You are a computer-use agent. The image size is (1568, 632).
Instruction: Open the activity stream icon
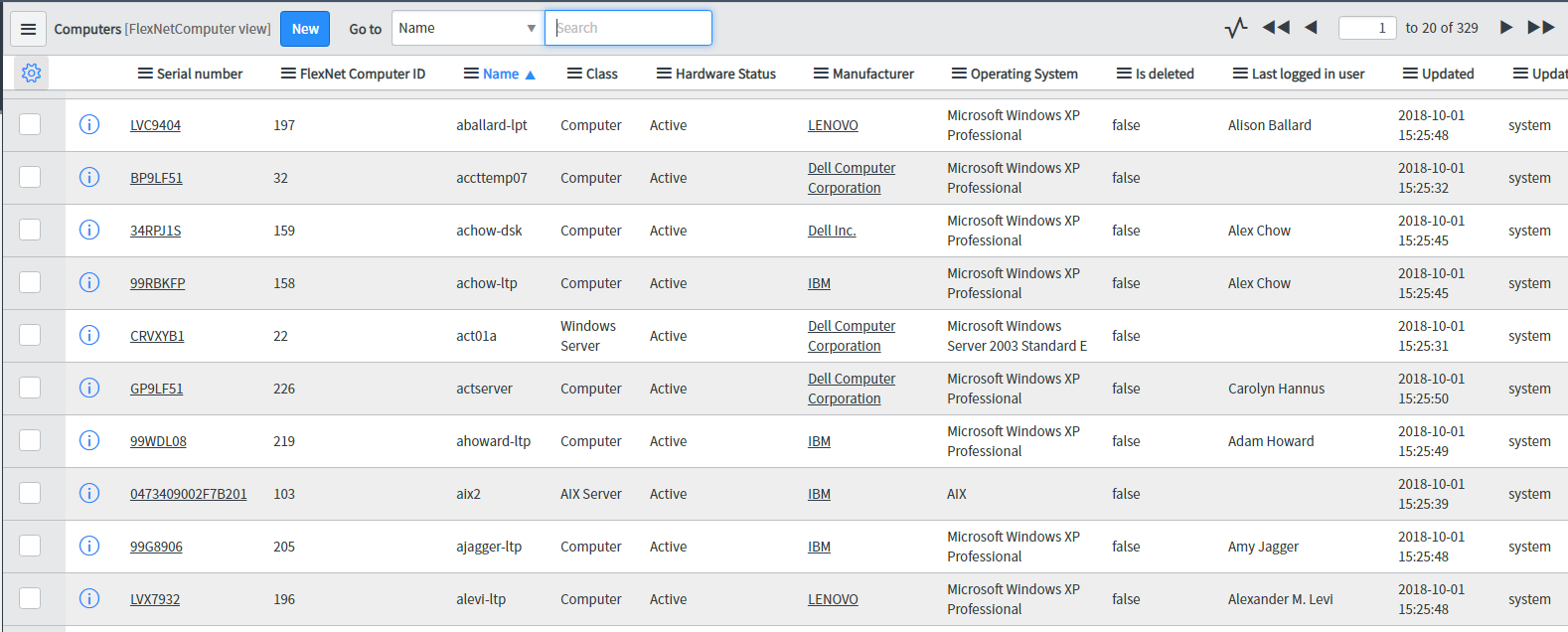click(x=1235, y=28)
